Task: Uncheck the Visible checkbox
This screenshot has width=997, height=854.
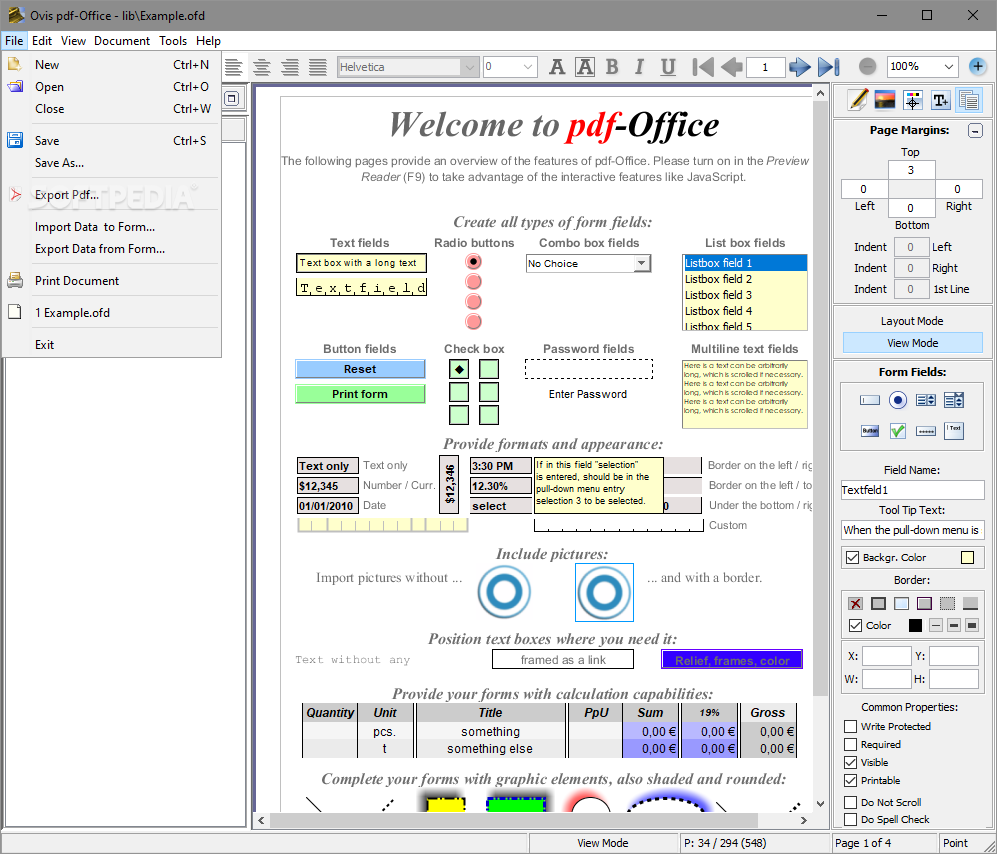Action: (850, 762)
